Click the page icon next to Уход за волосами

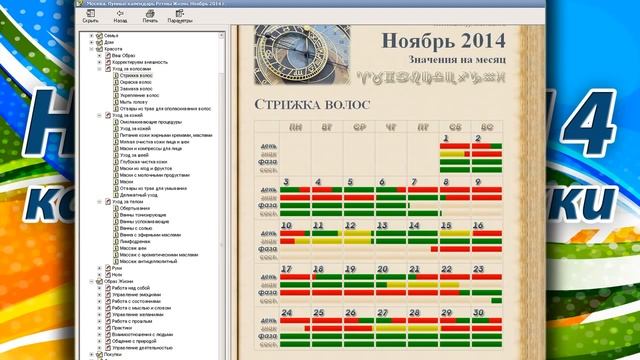tap(108, 69)
